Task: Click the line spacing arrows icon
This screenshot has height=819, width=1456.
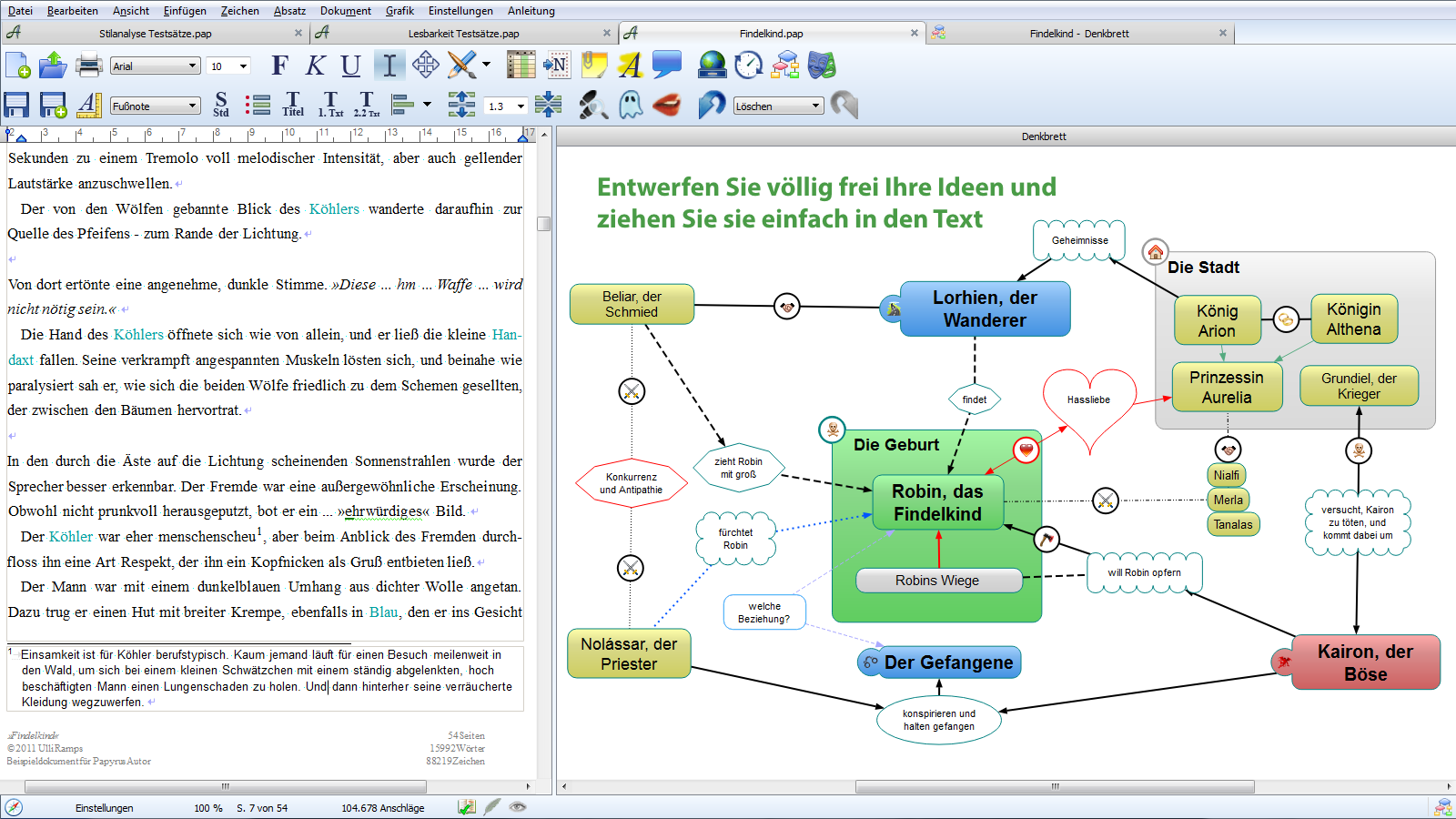Action: pyautogui.click(x=461, y=106)
